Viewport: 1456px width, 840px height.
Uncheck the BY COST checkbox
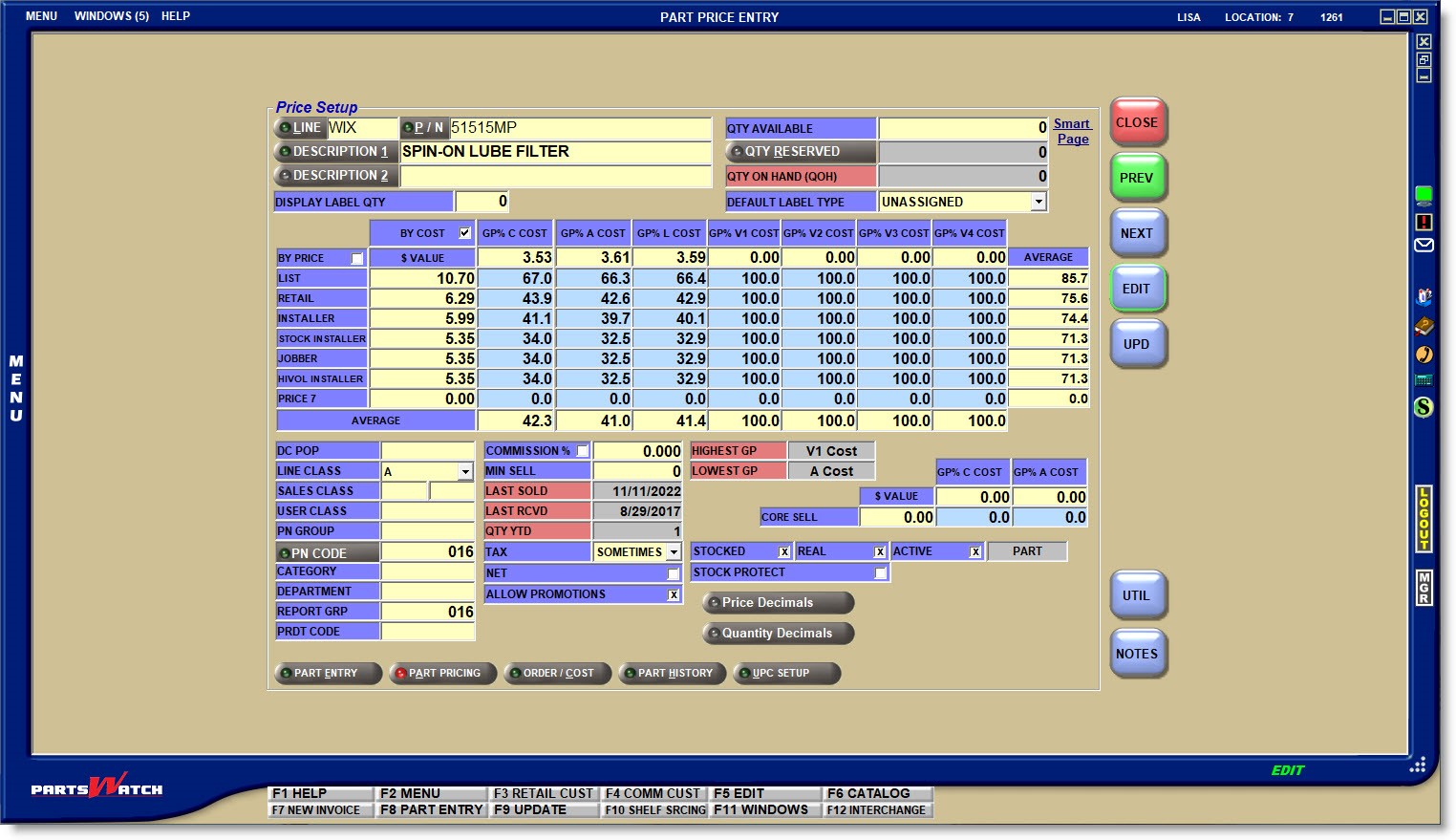[465, 233]
